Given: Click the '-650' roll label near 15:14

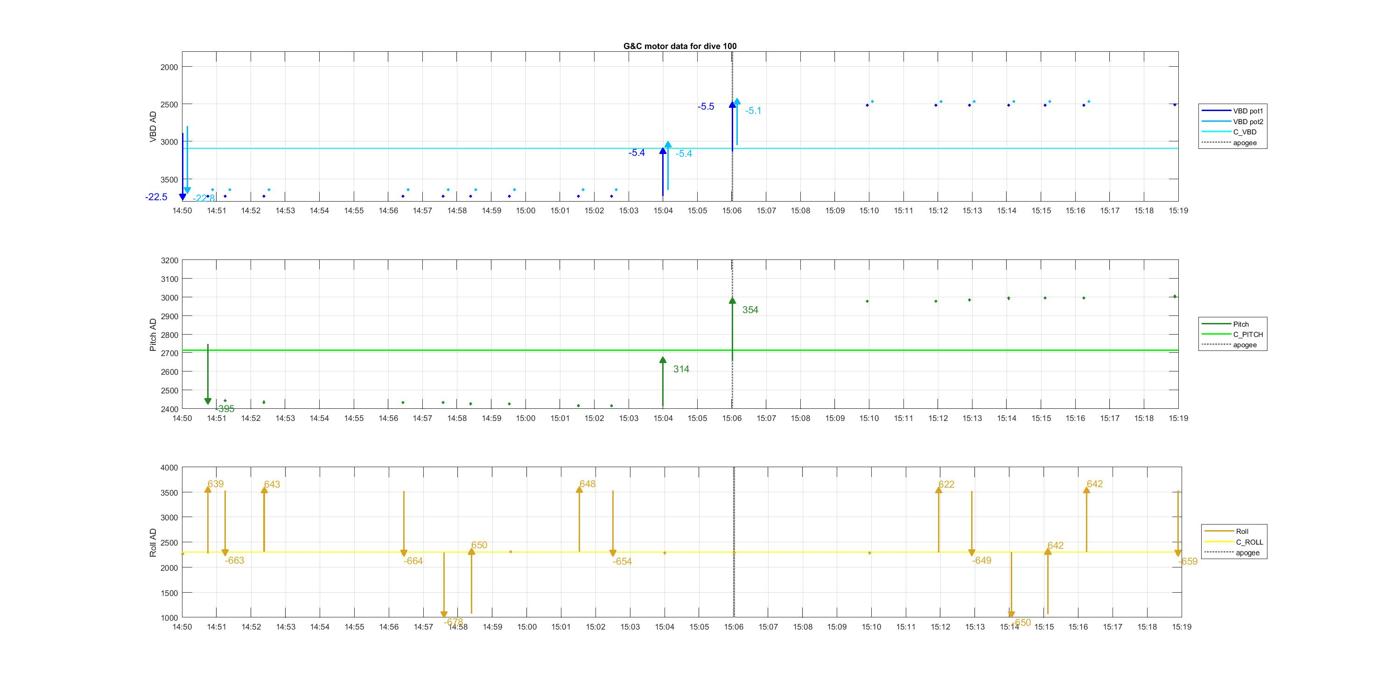Looking at the screenshot, I should 1021,622.
